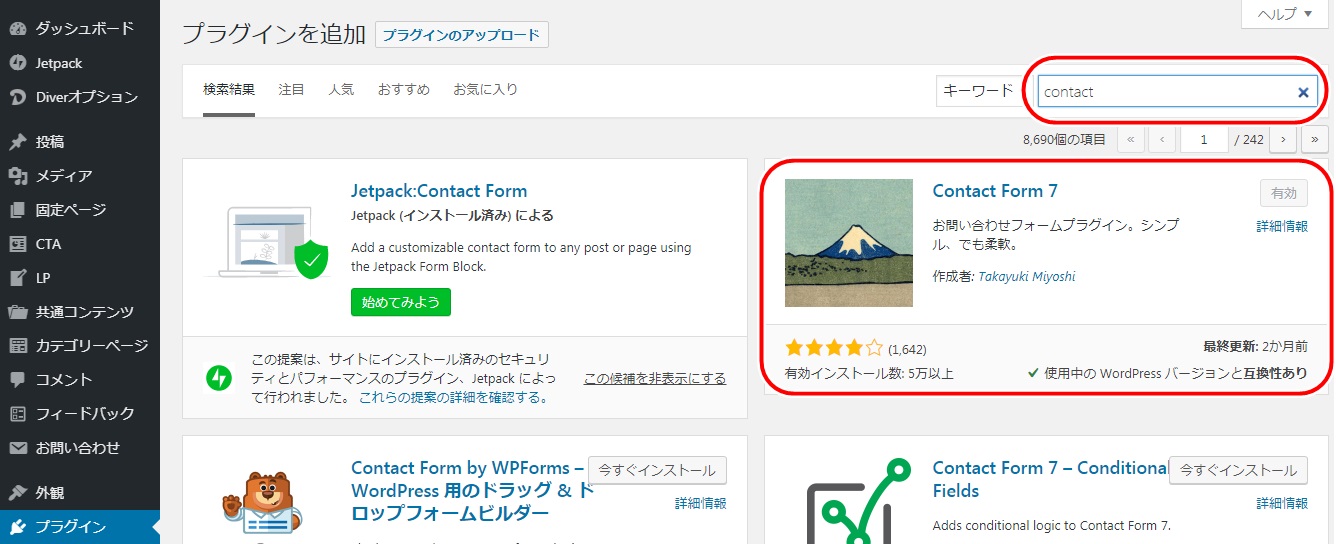Click the pin icon for 投稿
The image size is (1336, 544).
point(17,142)
